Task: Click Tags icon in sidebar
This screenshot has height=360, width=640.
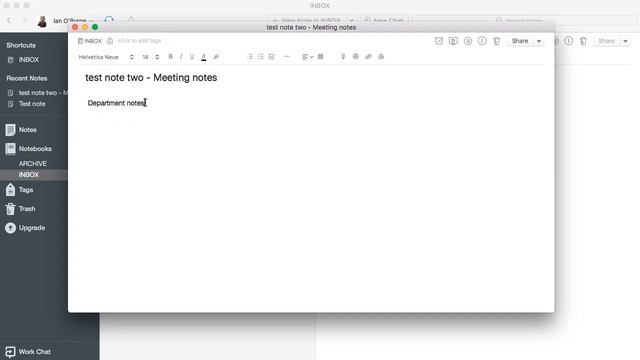Action: tap(11, 190)
